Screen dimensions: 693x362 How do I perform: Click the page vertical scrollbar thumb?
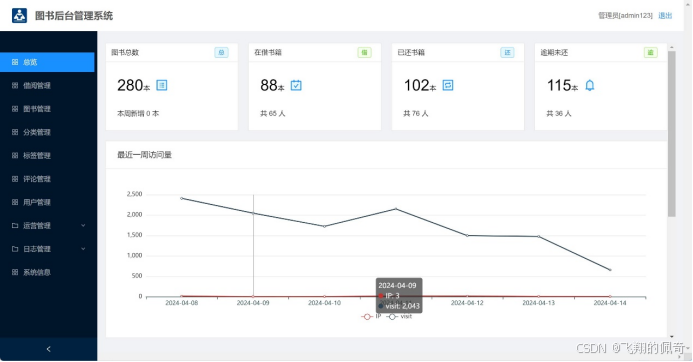[x=672, y=134]
